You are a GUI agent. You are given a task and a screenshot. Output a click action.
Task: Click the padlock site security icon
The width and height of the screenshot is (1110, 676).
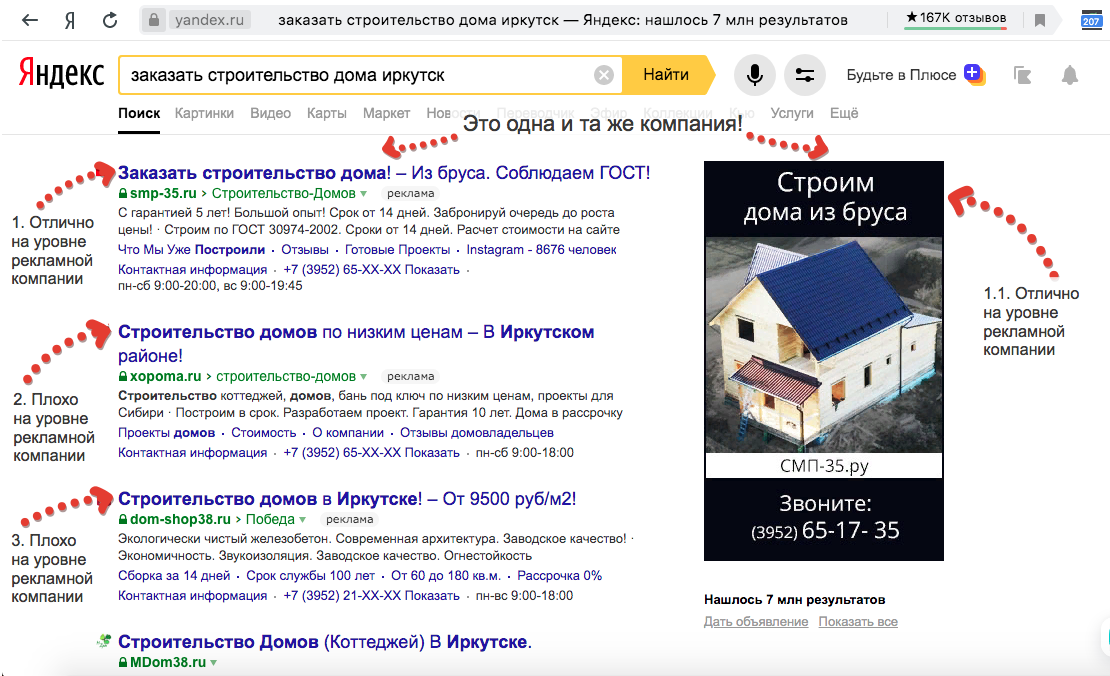[x=154, y=20]
